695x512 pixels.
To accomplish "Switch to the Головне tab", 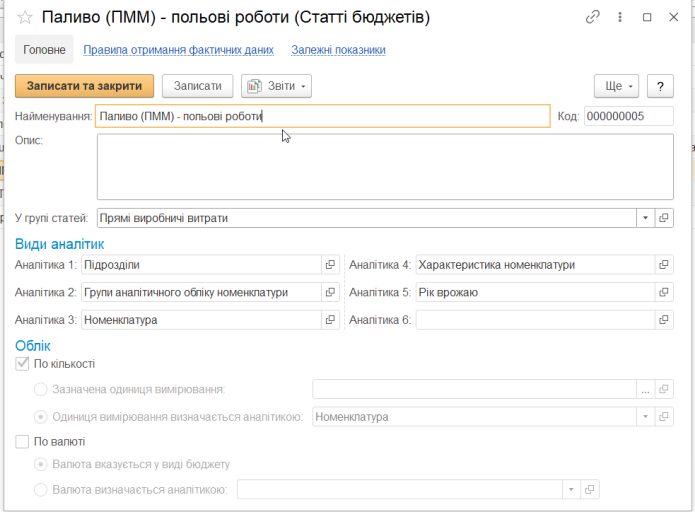I will 44,50.
